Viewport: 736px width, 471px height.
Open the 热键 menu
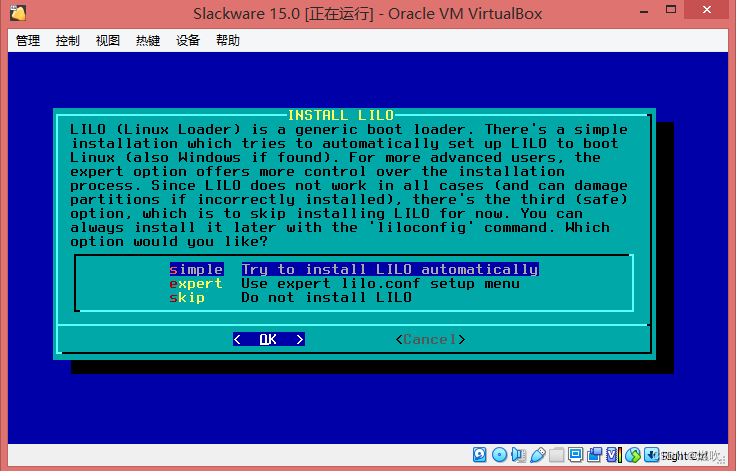148,40
